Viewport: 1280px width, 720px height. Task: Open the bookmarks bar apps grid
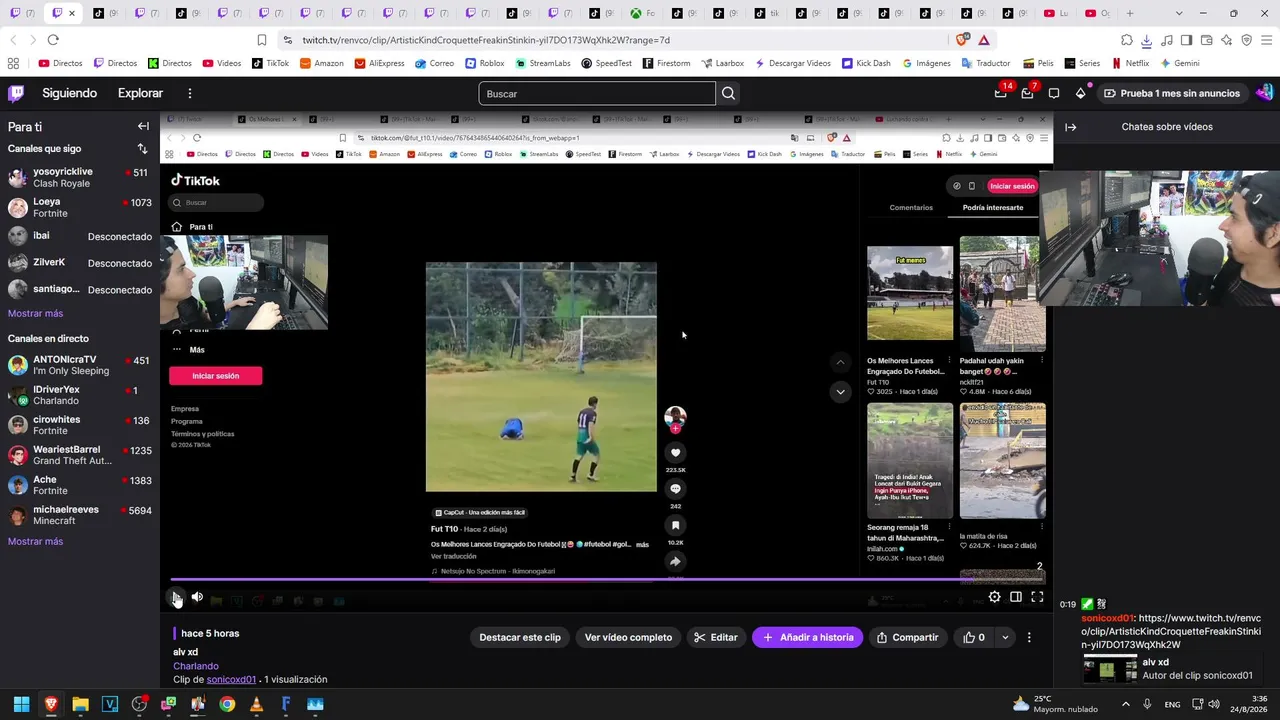click(13, 63)
